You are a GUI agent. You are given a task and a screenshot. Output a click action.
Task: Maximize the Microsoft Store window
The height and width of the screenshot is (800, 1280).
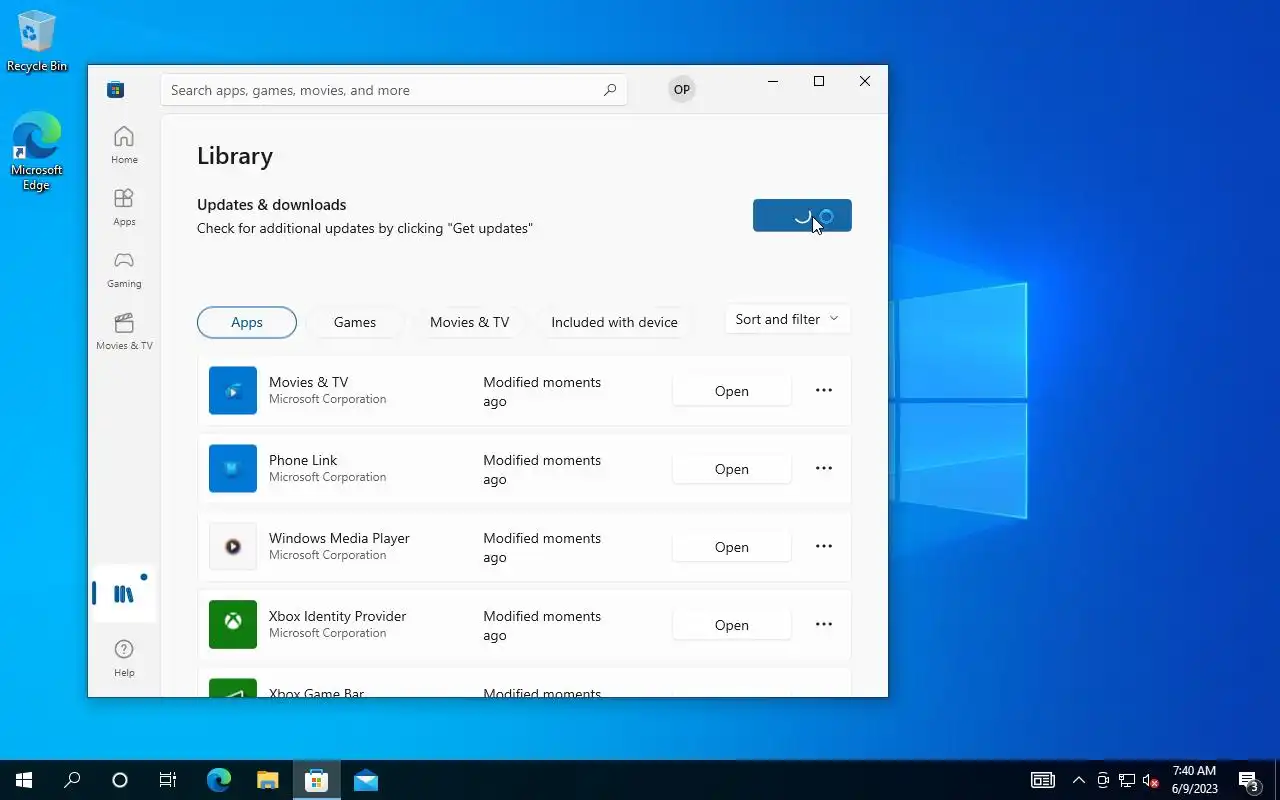[819, 81]
